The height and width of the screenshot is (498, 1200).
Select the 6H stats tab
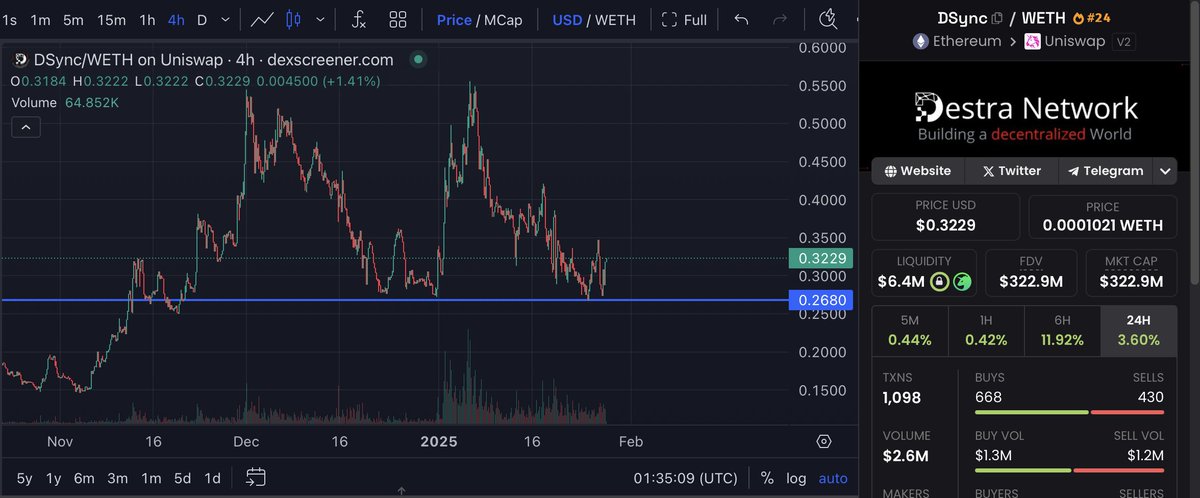pos(1062,329)
